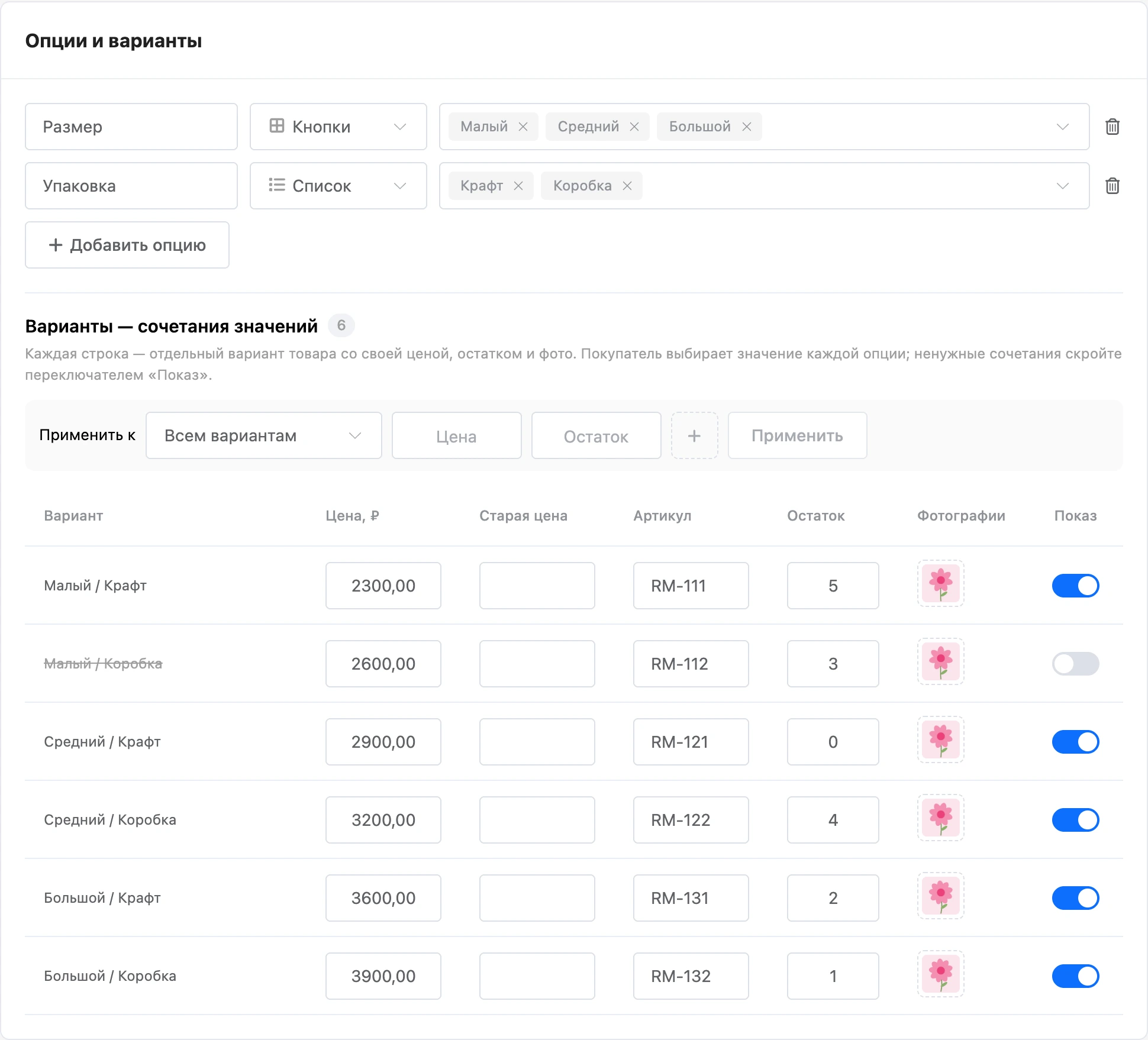The height and width of the screenshot is (1040, 1148).
Task: Click the Применить button
Action: point(797,435)
